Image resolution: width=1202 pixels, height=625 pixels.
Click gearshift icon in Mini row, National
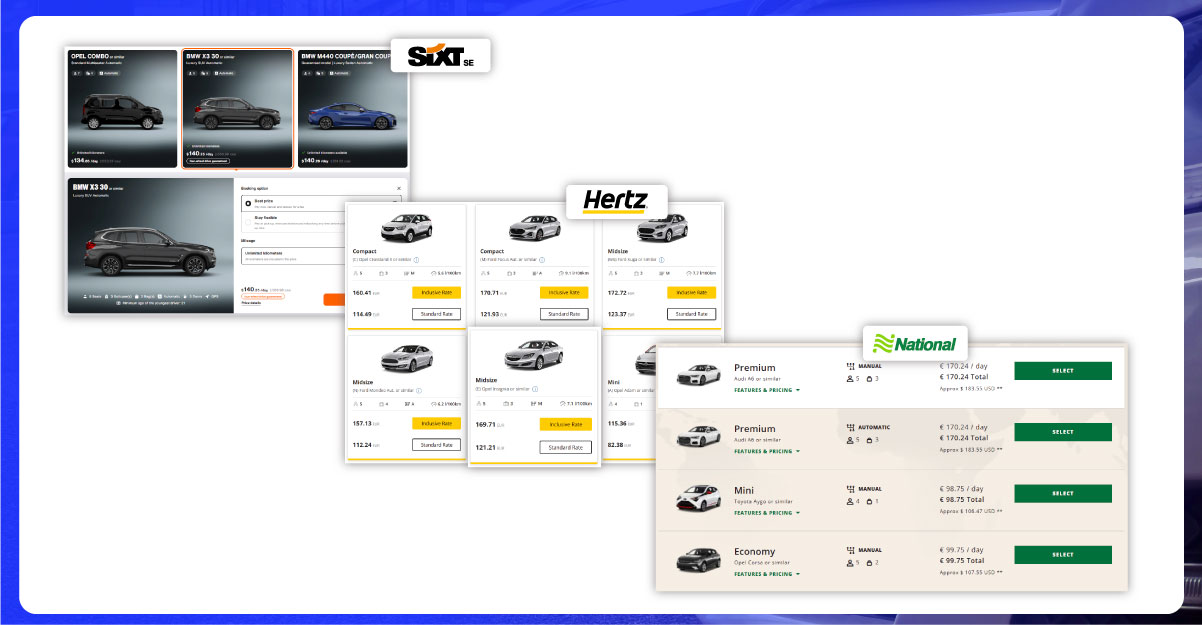click(x=851, y=489)
